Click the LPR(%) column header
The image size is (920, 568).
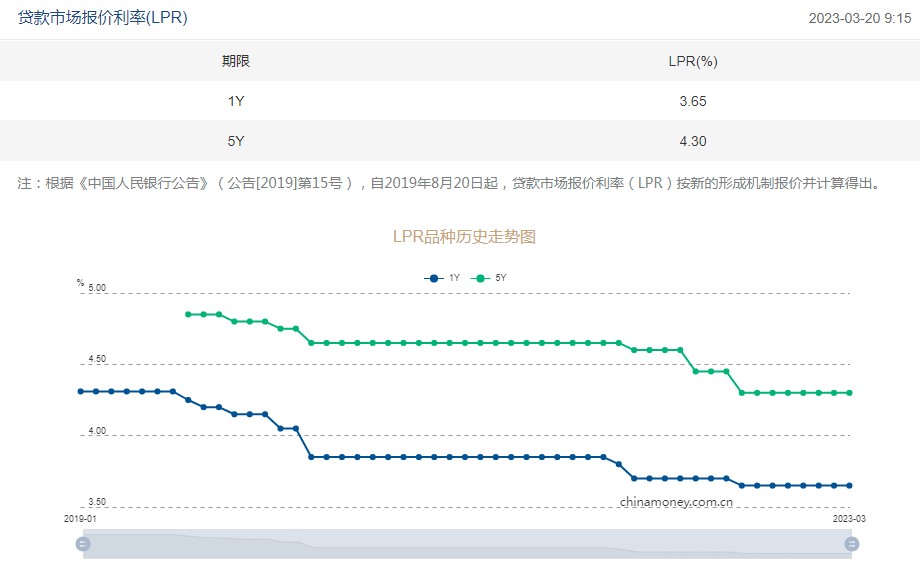pyautogui.click(x=693, y=61)
